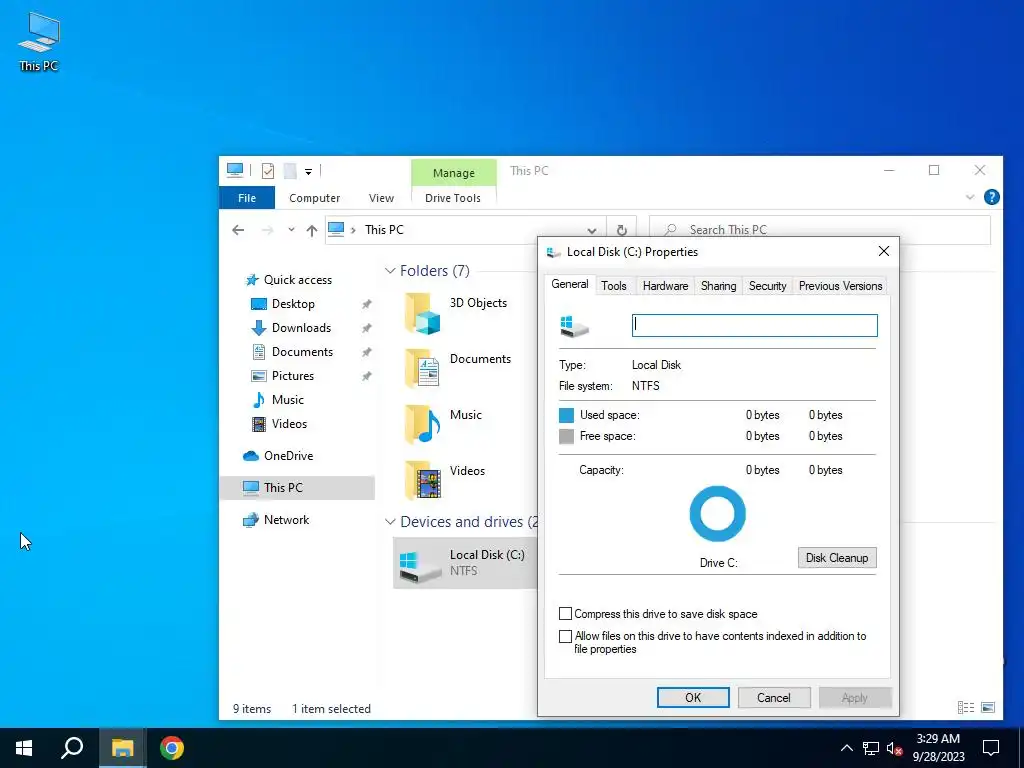
Task: Switch to Details view layout icon
Action: pyautogui.click(x=965, y=707)
